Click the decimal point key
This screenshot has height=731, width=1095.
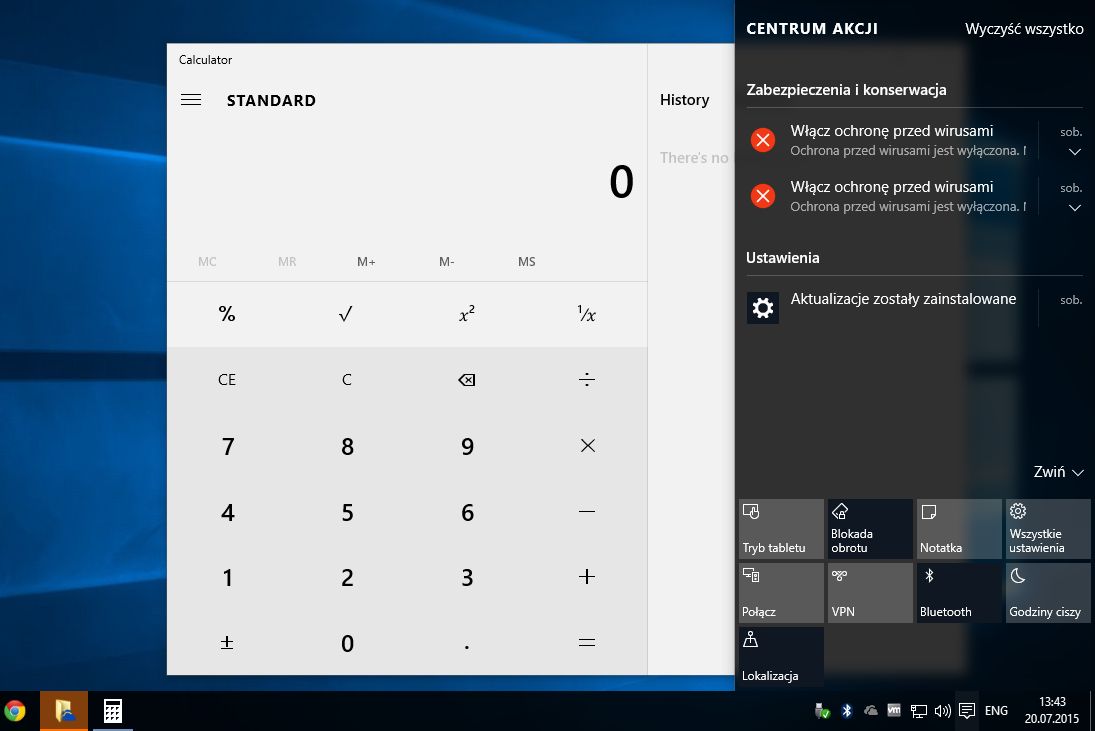[x=466, y=642]
